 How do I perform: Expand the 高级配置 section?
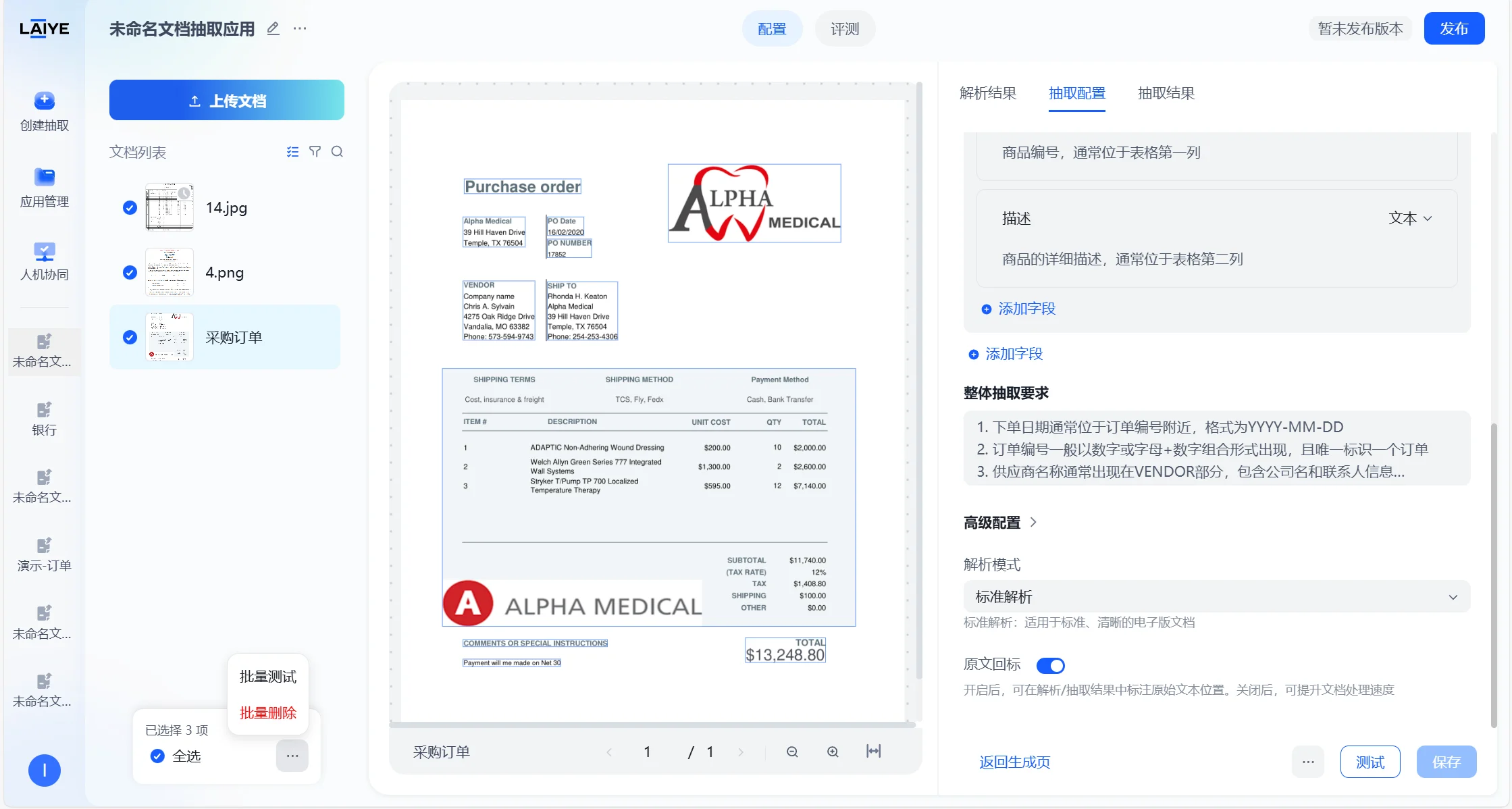click(x=999, y=523)
